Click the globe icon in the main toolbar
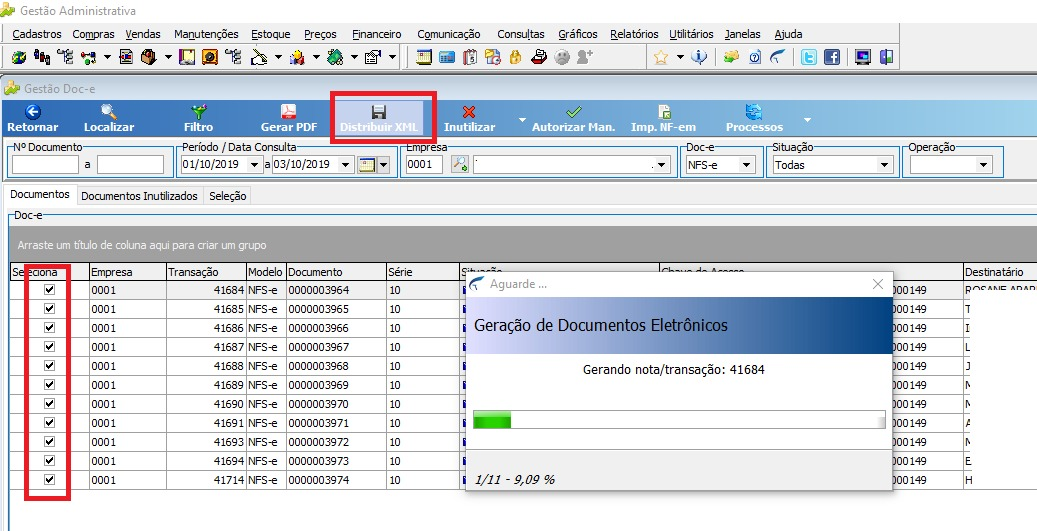The height and width of the screenshot is (531, 1037). pyautogui.click(x=20, y=58)
